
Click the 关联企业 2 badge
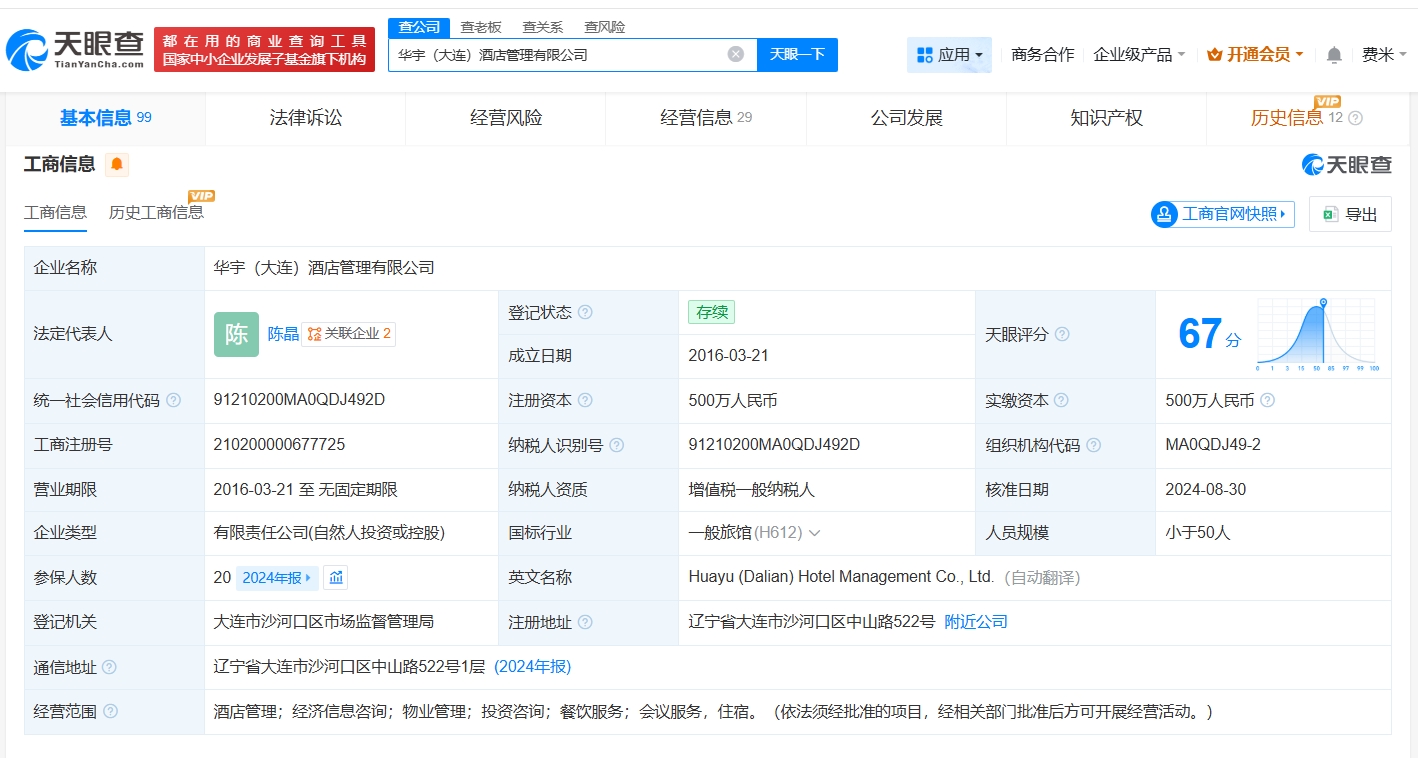click(x=349, y=334)
